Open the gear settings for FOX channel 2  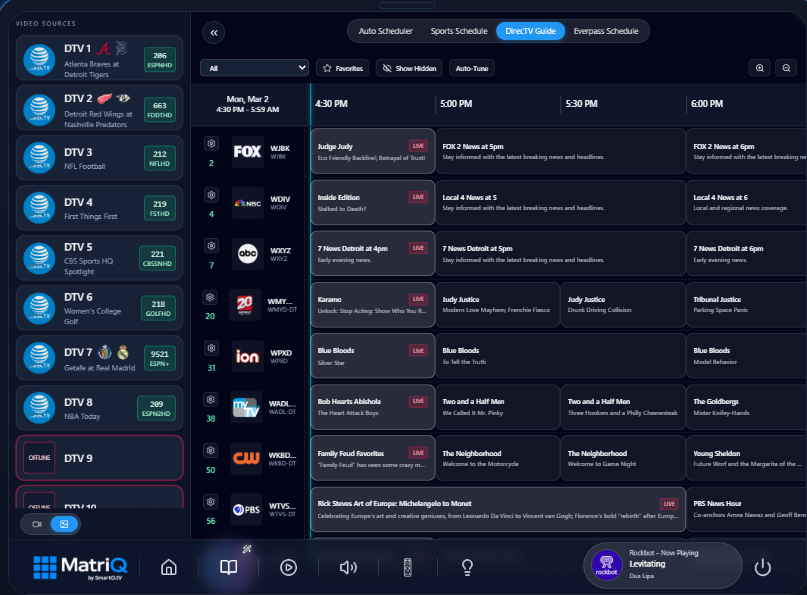click(x=210, y=141)
